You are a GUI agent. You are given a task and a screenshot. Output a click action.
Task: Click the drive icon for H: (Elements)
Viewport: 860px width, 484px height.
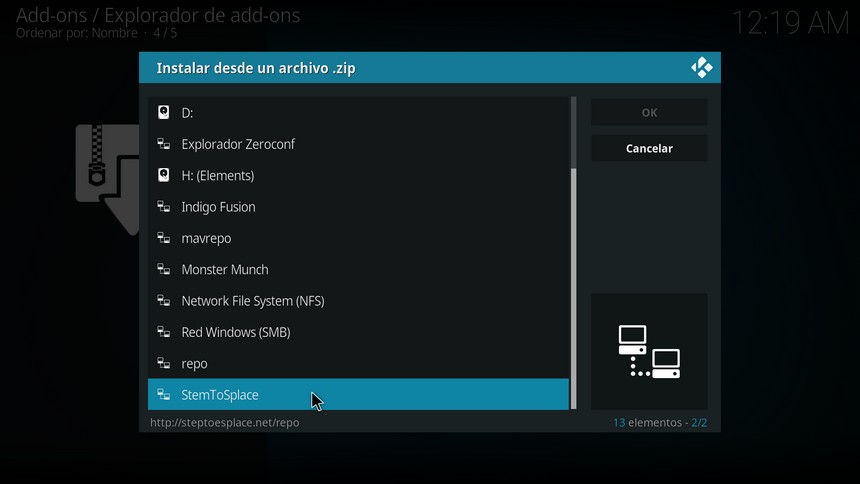click(163, 175)
